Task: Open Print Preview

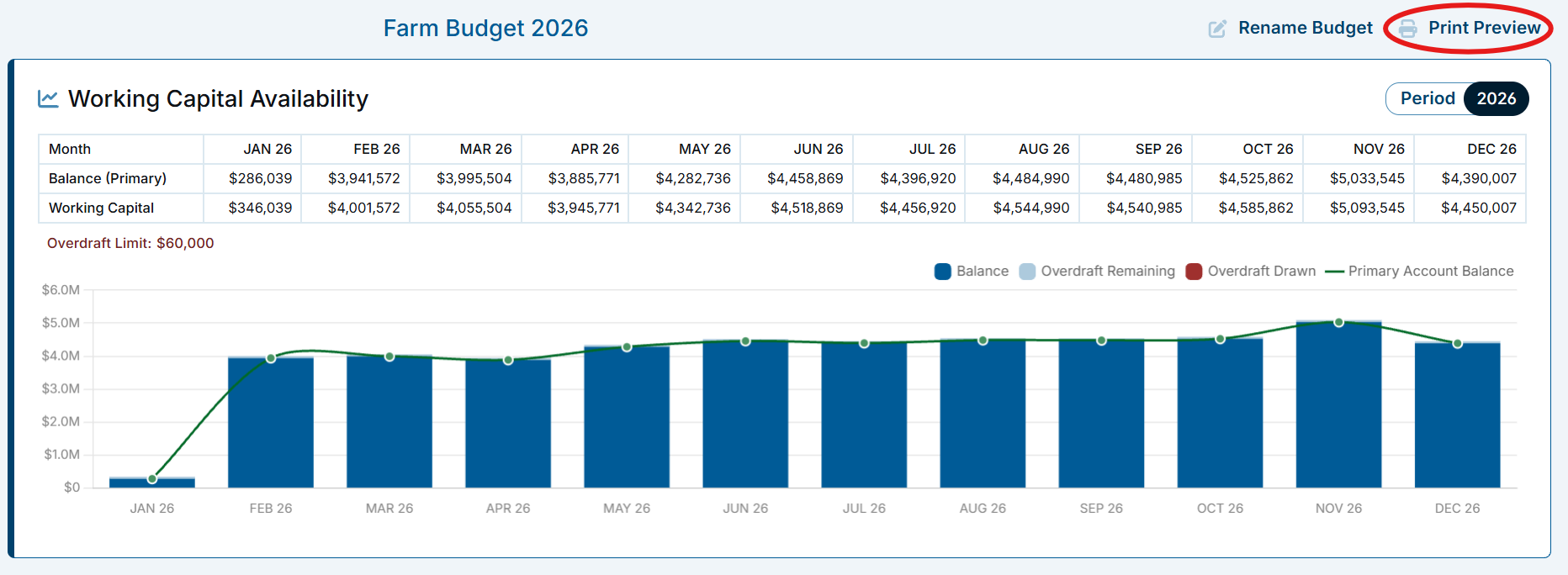Action: [x=1484, y=28]
